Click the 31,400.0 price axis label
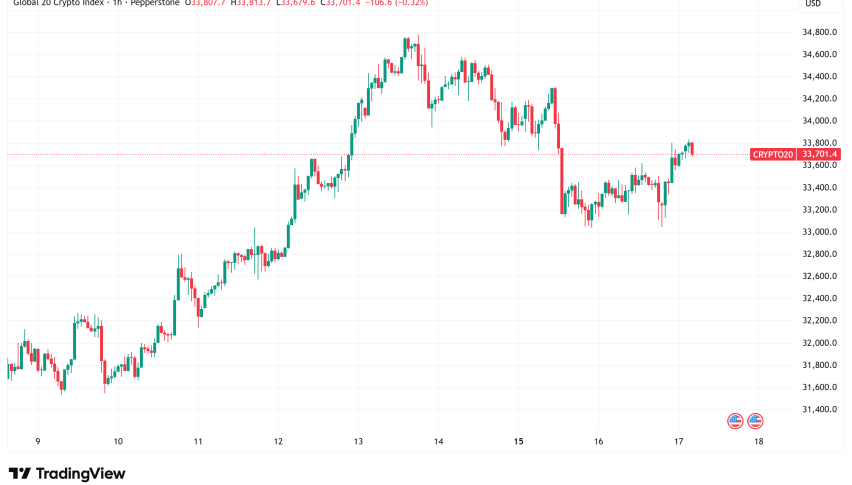Screen dimensions: 852x485 819,410
